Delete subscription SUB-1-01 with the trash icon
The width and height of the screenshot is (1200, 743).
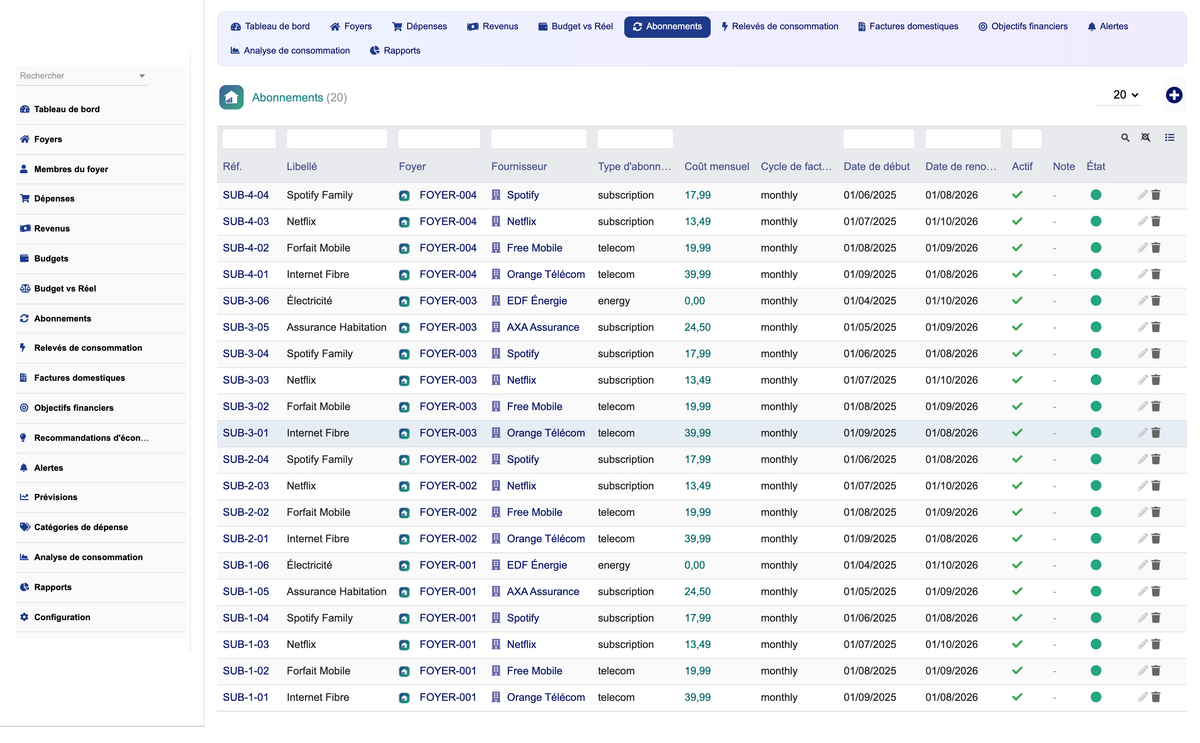pos(1156,697)
